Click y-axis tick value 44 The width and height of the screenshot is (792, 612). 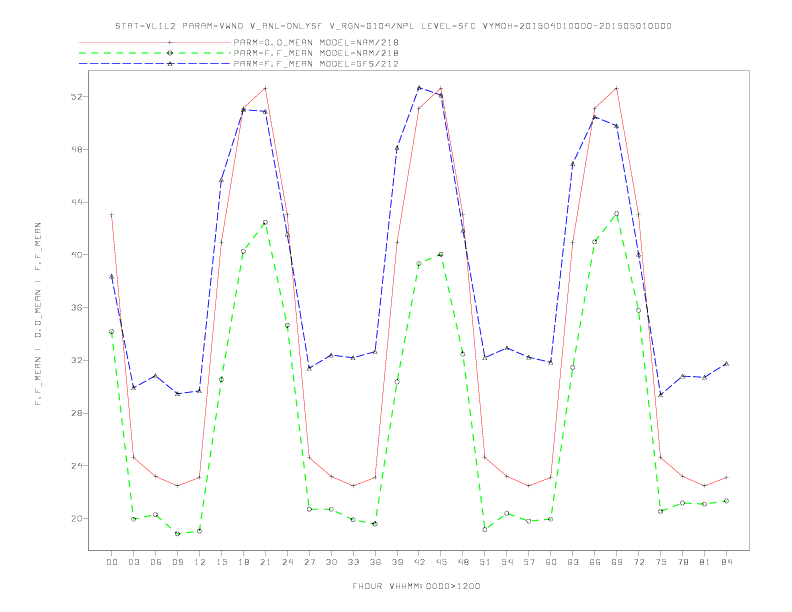click(77, 202)
